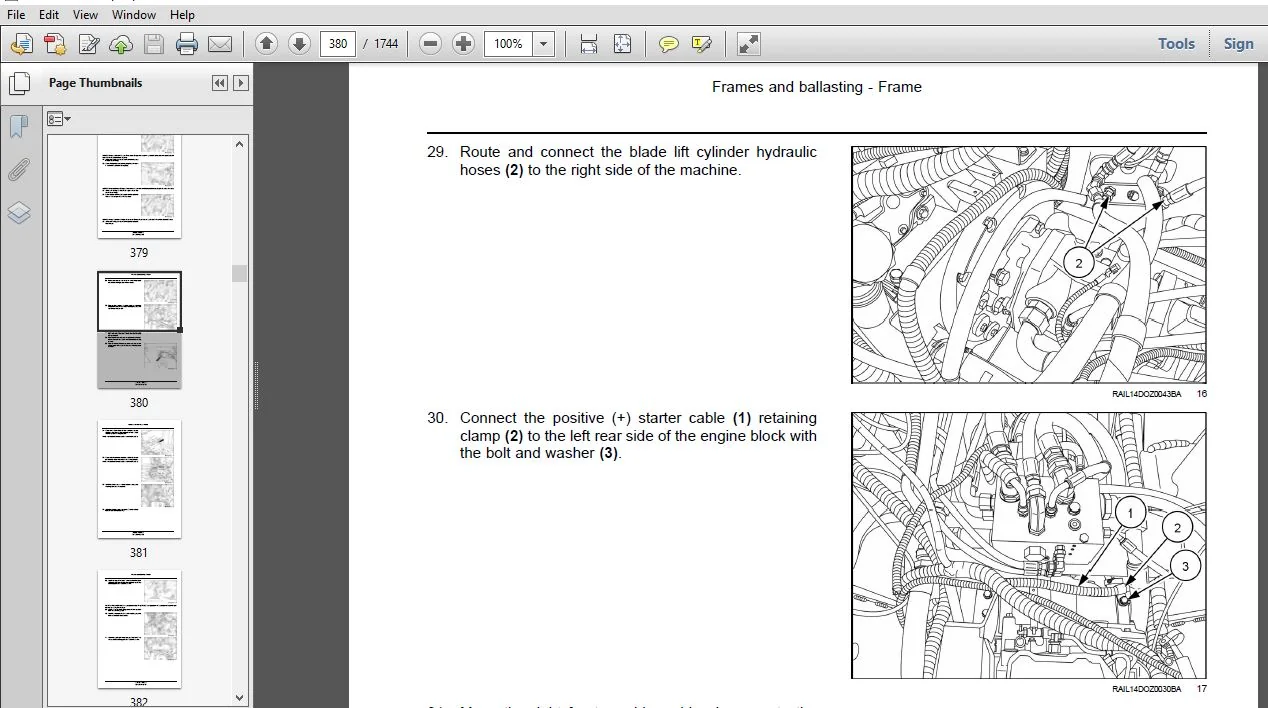The image size is (1268, 708).
Task: Click the fit width scrolling icon
Action: point(588,44)
